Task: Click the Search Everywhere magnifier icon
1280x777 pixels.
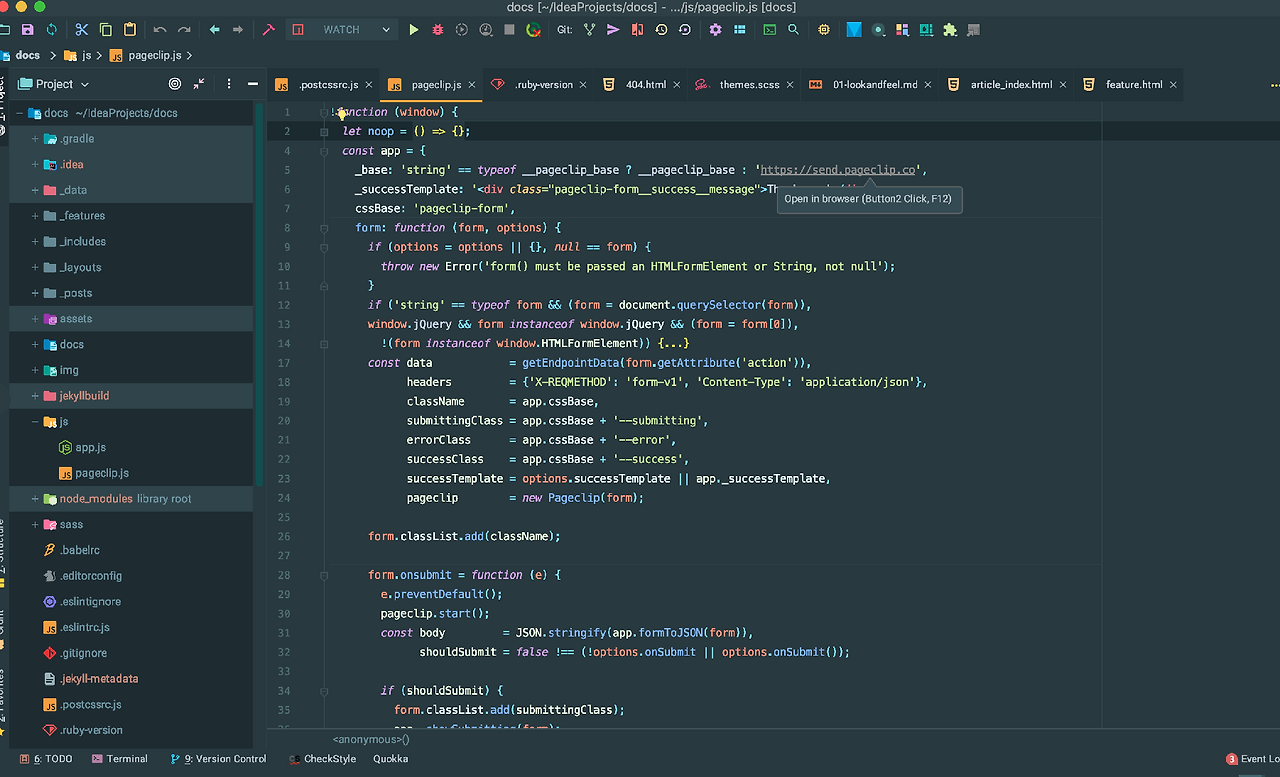Action: point(793,30)
